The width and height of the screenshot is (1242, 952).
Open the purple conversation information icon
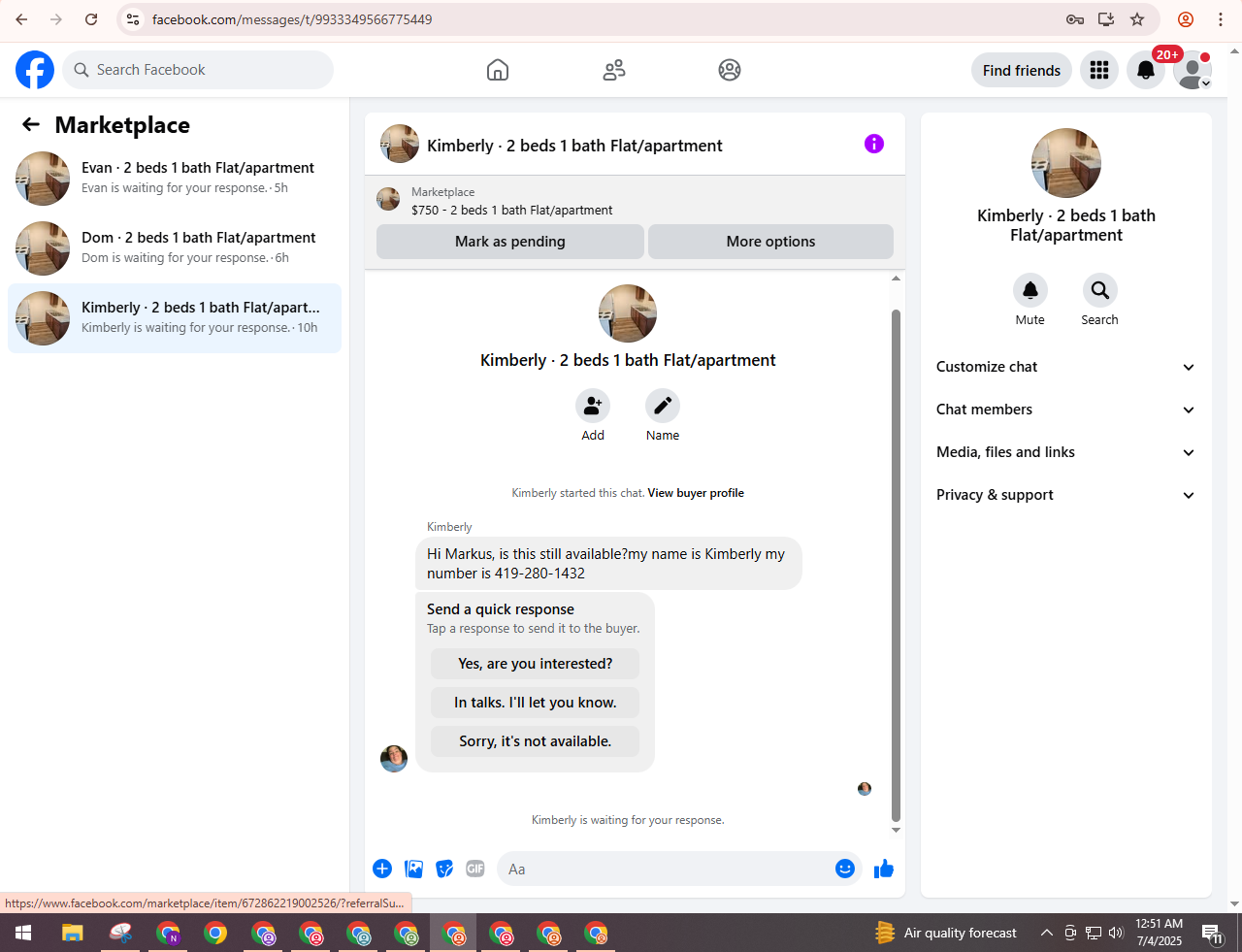click(874, 144)
